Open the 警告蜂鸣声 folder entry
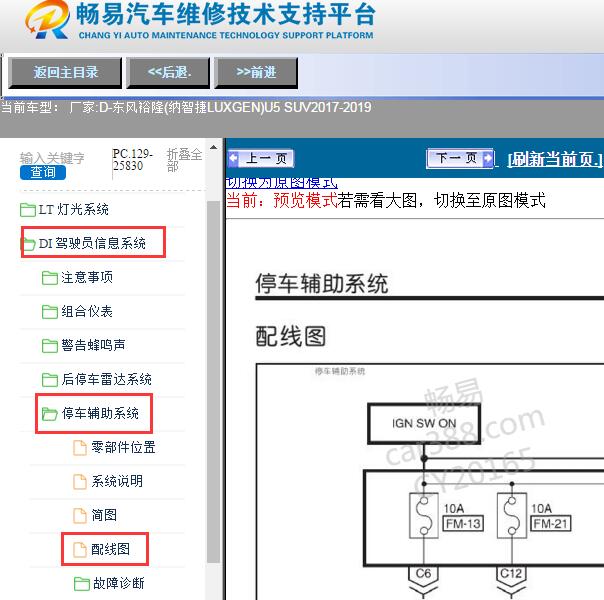 tap(93, 345)
